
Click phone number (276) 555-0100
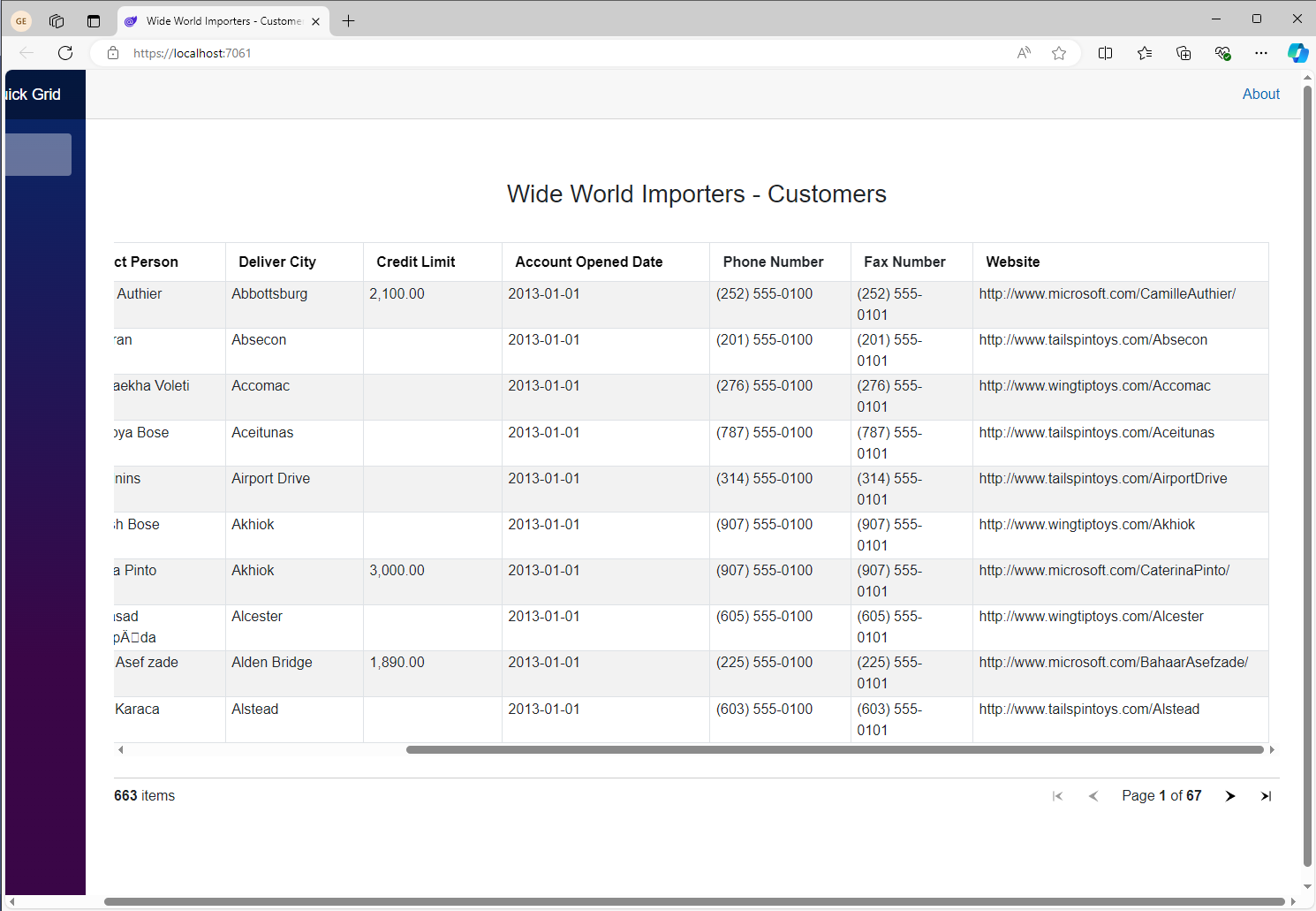click(764, 385)
